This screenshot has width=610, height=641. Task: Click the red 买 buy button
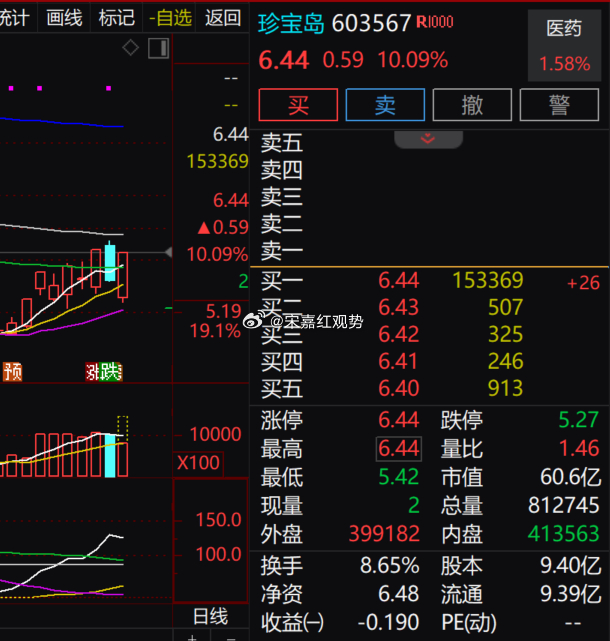pyautogui.click(x=298, y=105)
